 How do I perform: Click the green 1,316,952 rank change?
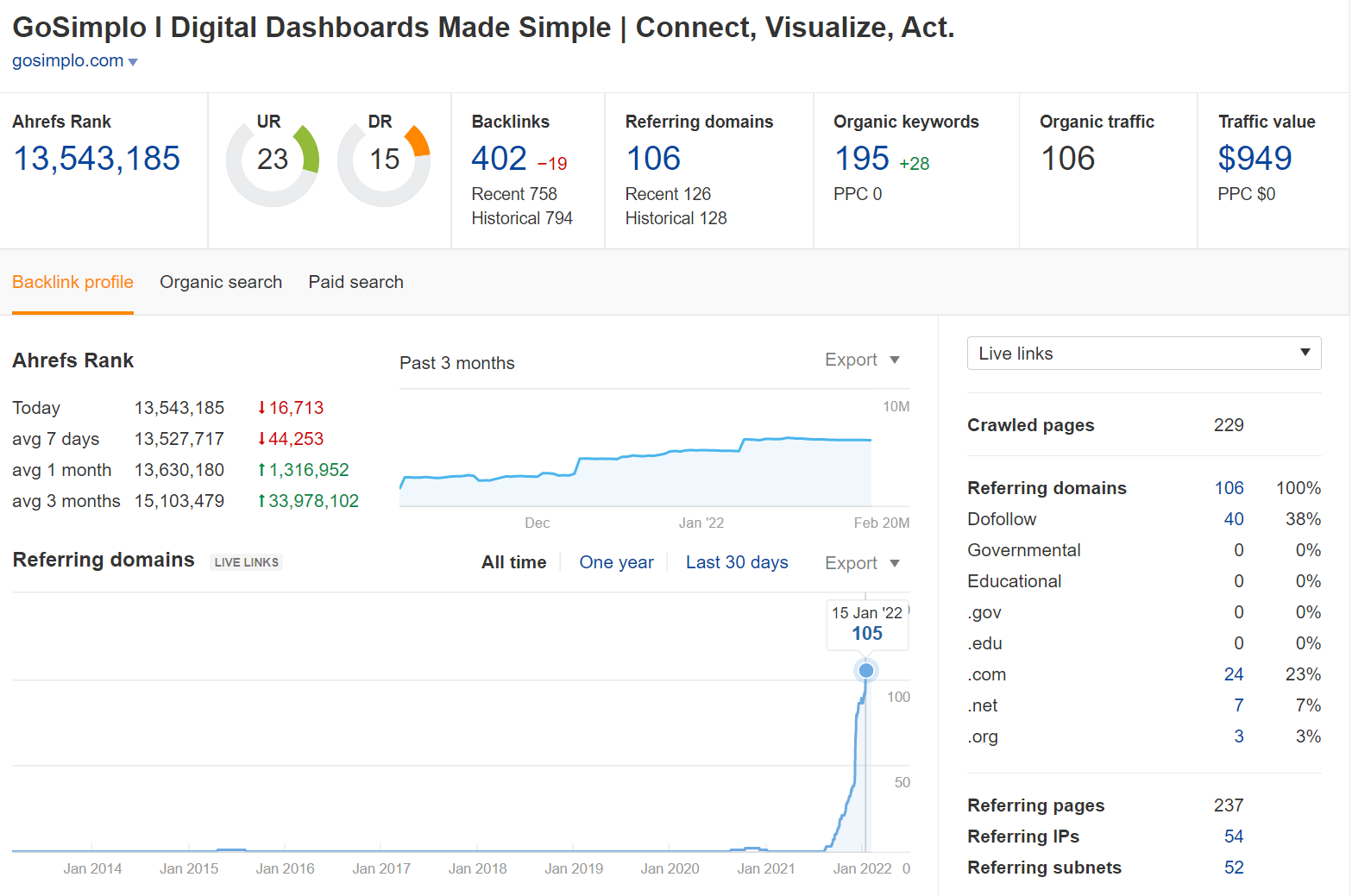[x=303, y=470]
